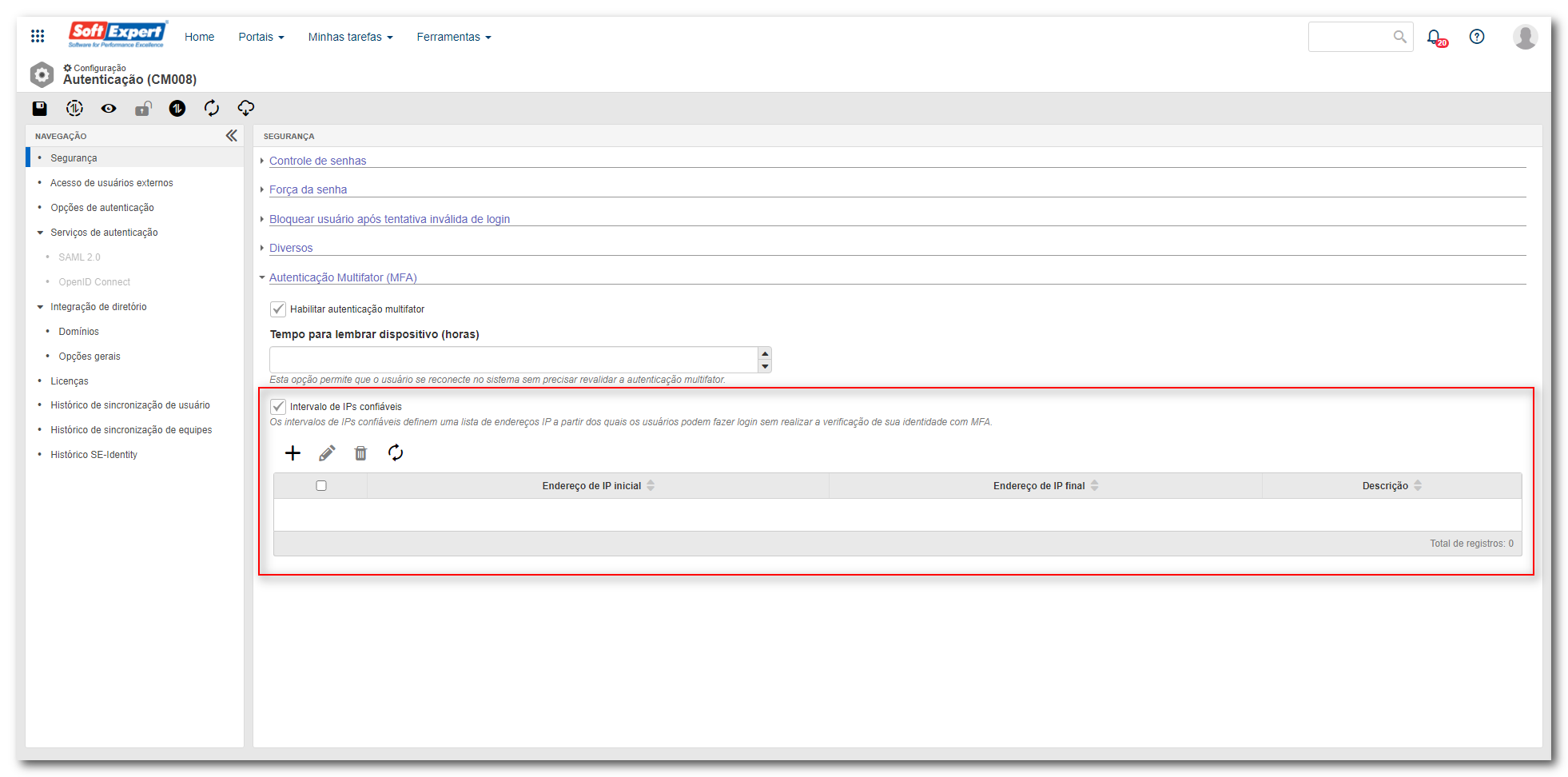The width and height of the screenshot is (1568, 777).
Task: Open Opções gerais navigation item
Action: (x=90, y=357)
